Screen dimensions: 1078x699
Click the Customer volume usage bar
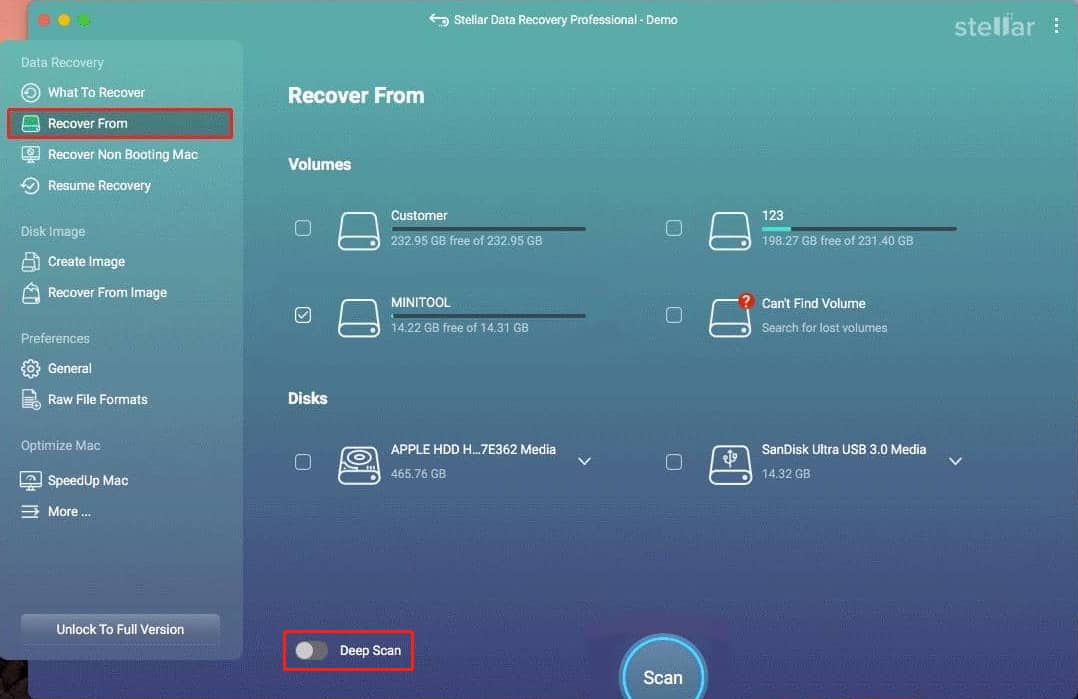point(488,229)
